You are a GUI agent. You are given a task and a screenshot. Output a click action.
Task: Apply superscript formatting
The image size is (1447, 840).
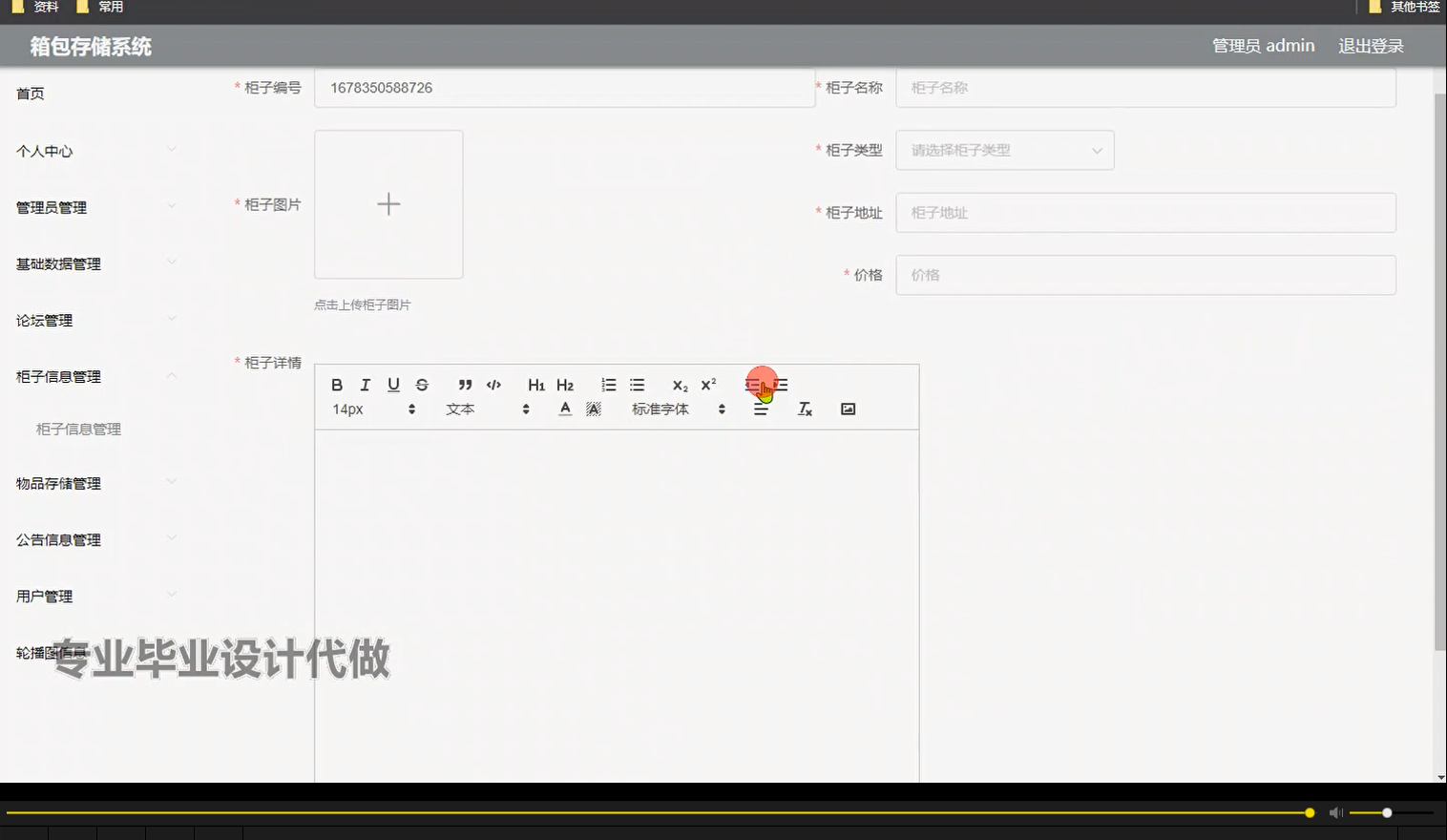point(707,385)
